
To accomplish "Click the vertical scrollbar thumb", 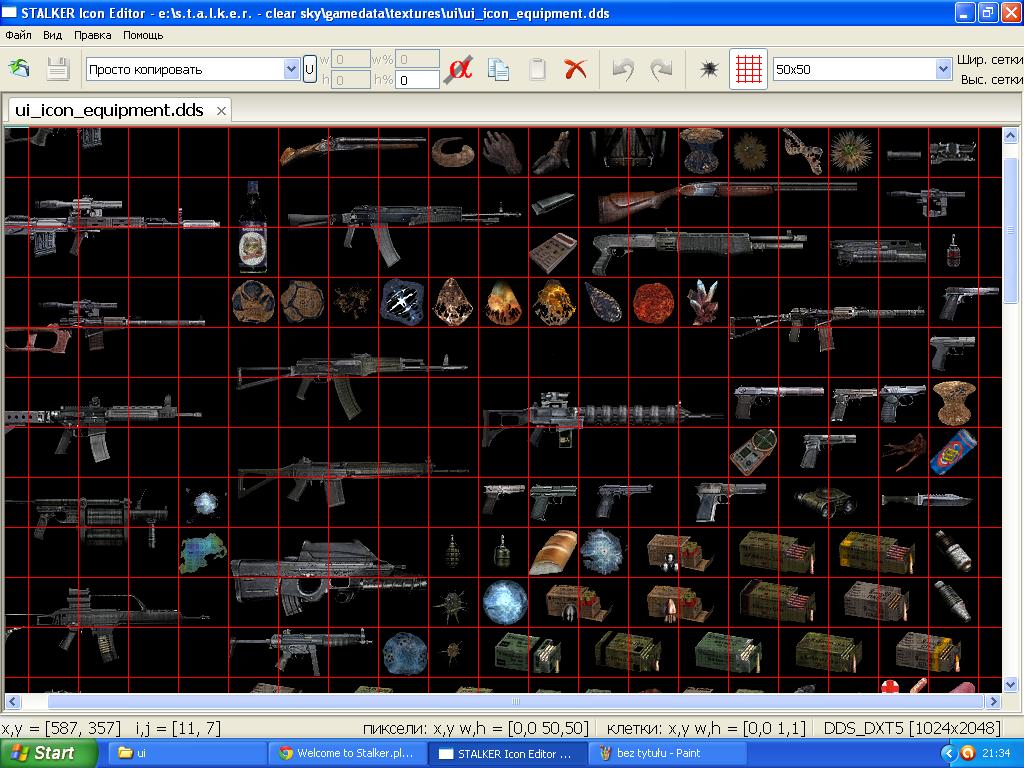I will point(1010,229).
